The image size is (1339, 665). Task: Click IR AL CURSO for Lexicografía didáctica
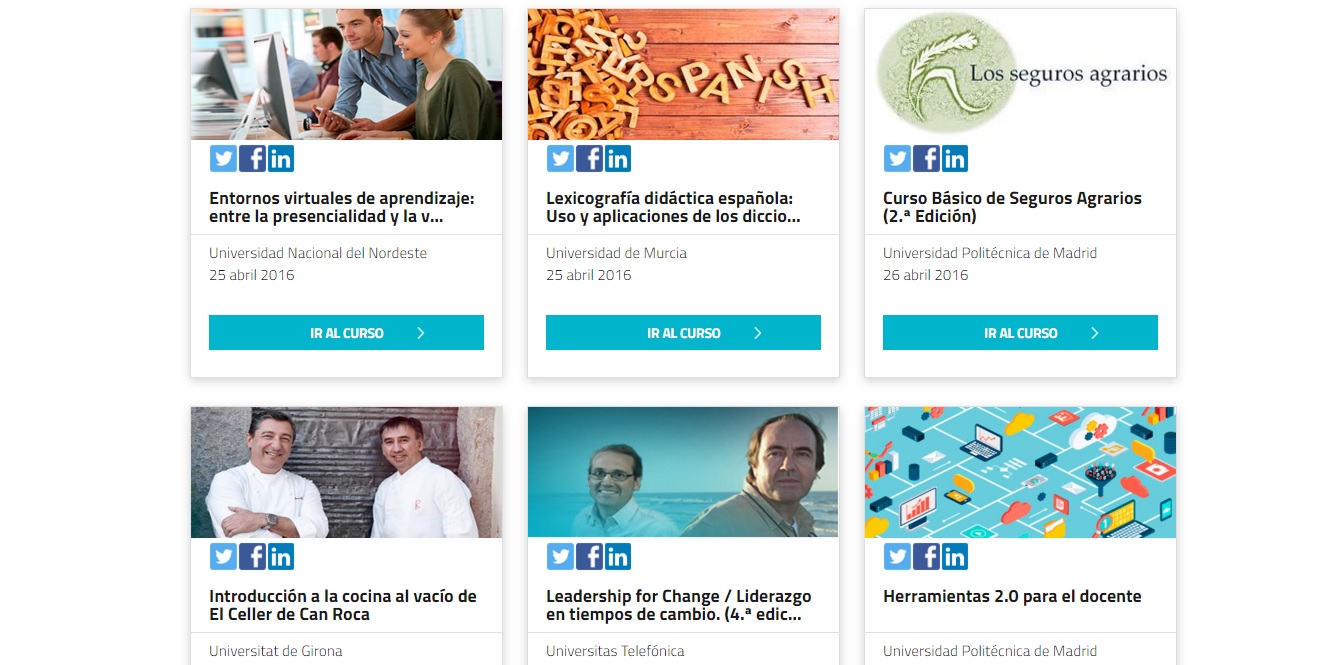pyautogui.click(x=683, y=333)
